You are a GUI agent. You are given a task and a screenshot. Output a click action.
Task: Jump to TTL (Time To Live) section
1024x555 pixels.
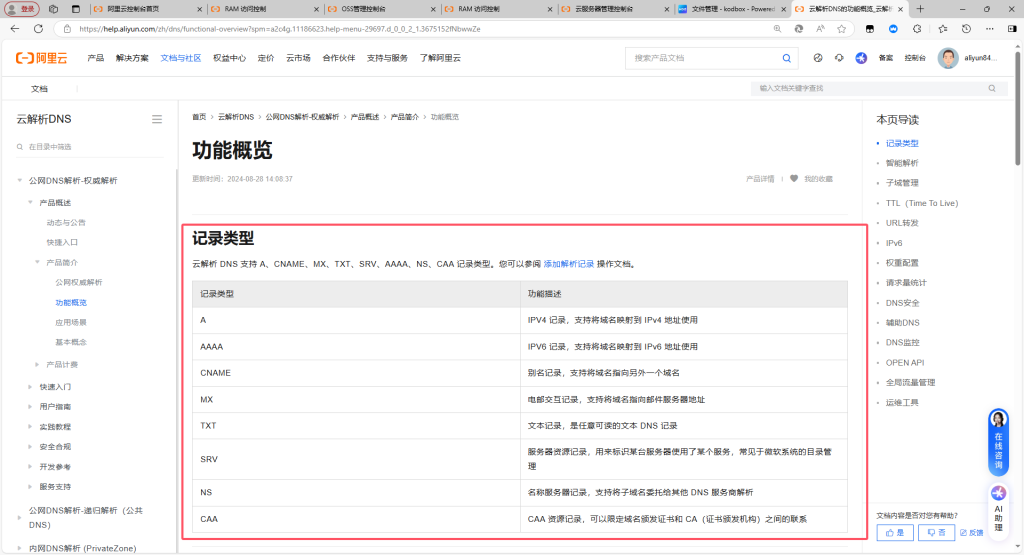pos(921,203)
